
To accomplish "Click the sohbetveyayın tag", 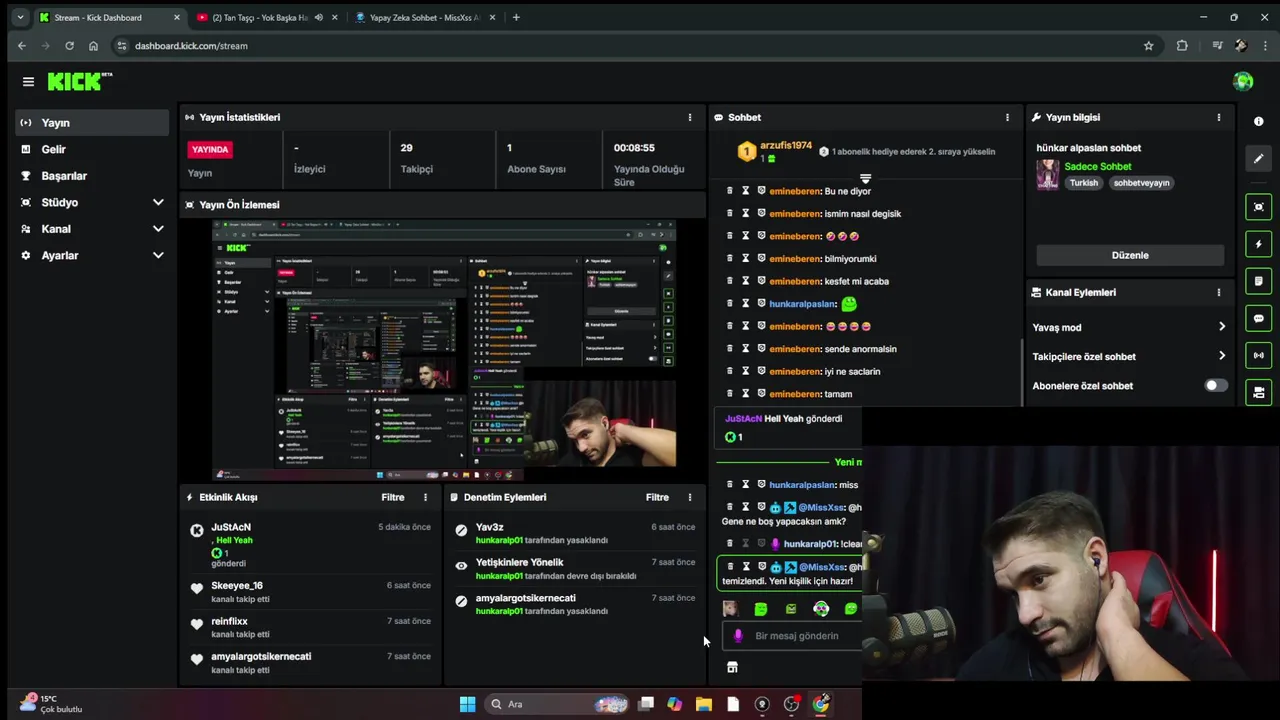I will [1141, 183].
